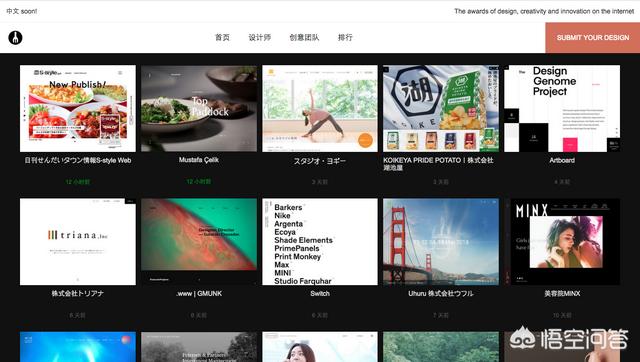Open the 创意团队 section
Viewport: 640px width, 362px height.
pos(304,38)
